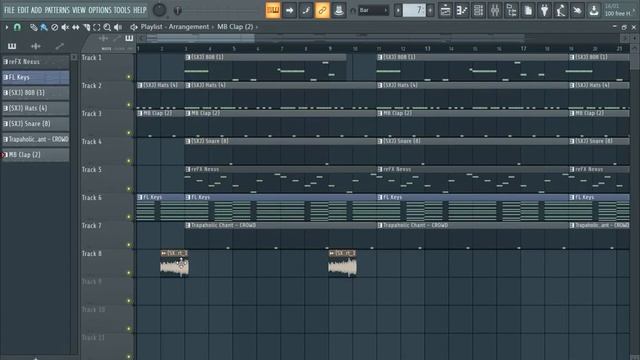
Task: Mute Track 5 with its green dot
Action: tap(129, 189)
